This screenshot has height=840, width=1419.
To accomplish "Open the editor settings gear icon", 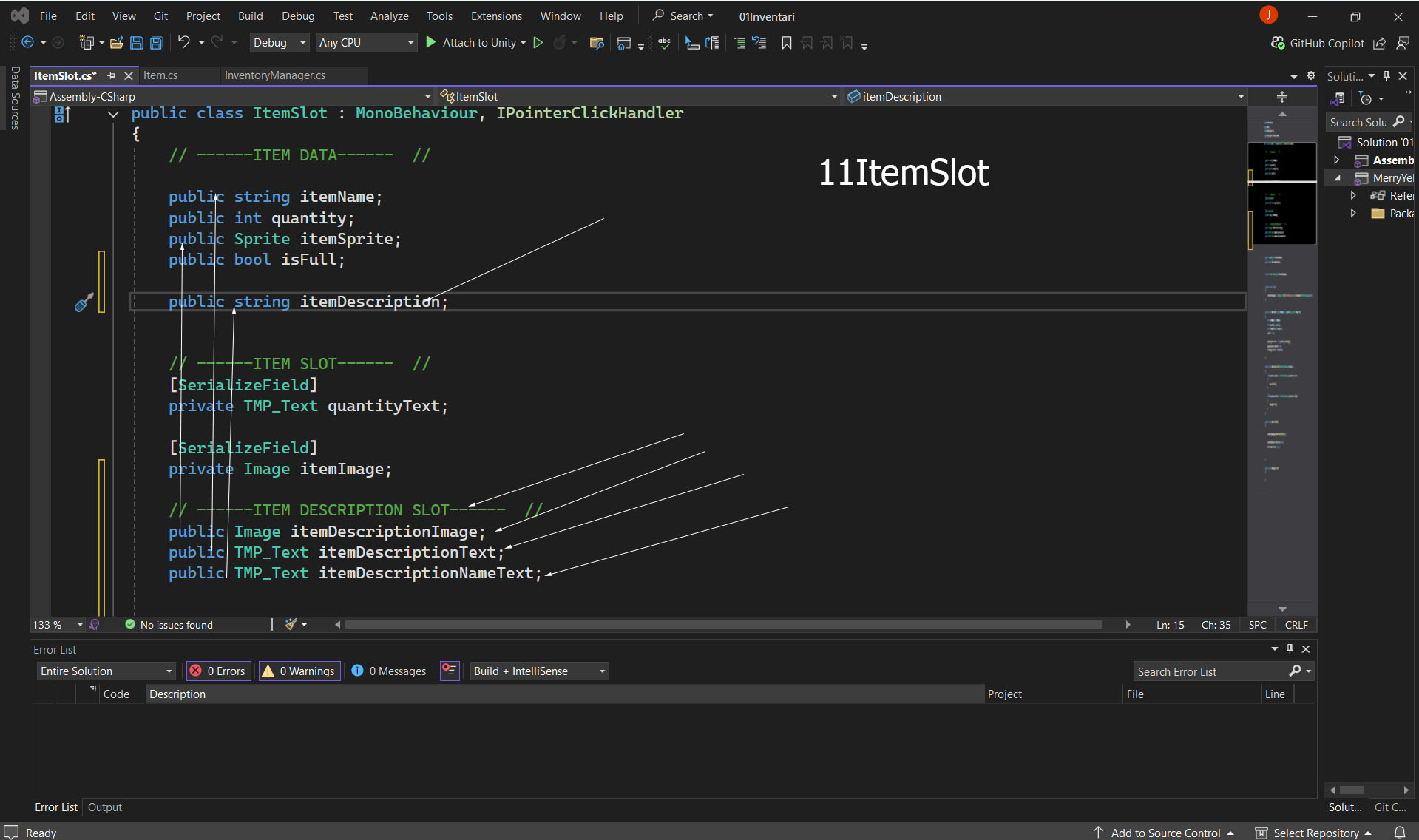I will point(1311,75).
